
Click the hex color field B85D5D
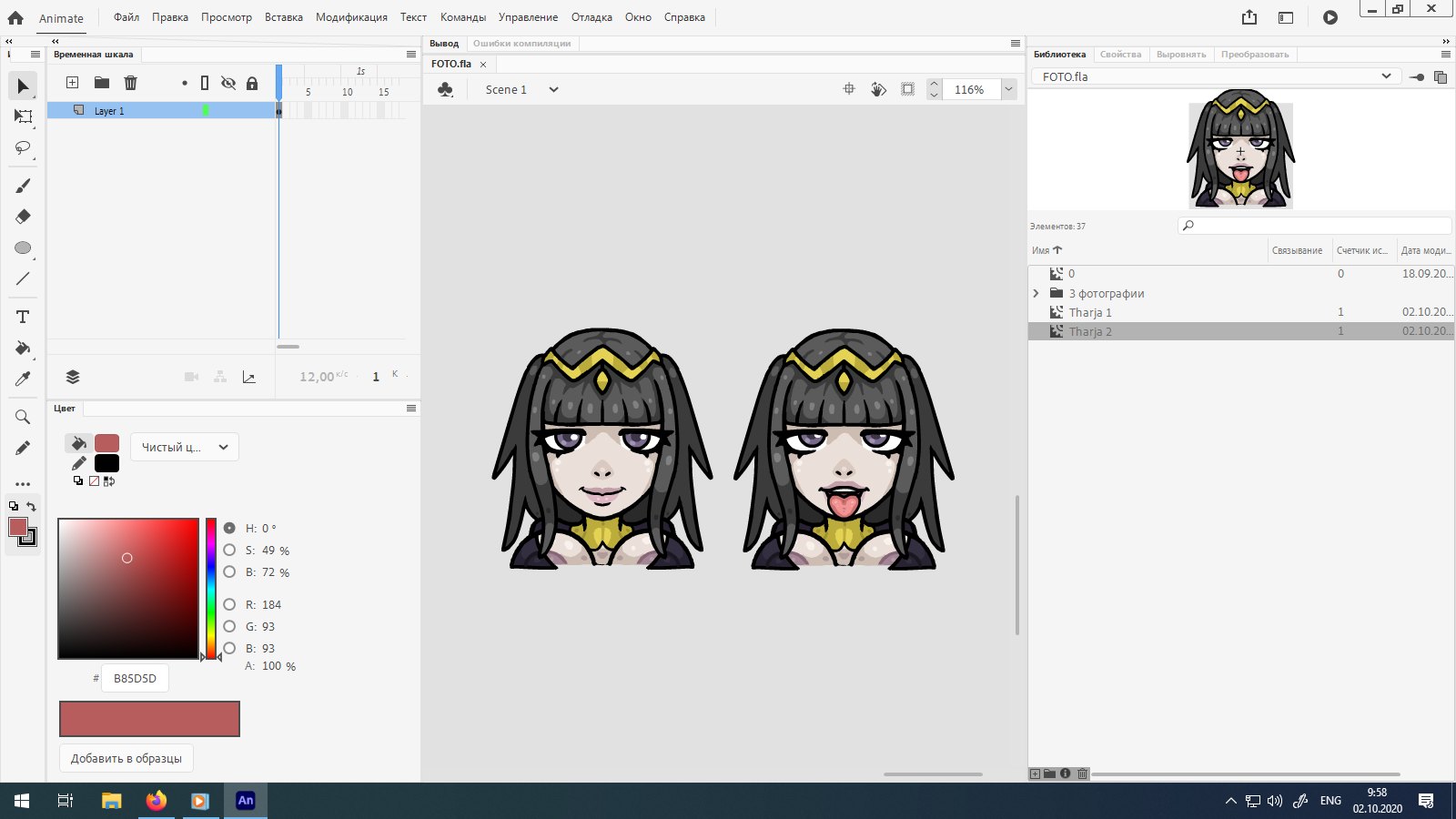click(136, 678)
